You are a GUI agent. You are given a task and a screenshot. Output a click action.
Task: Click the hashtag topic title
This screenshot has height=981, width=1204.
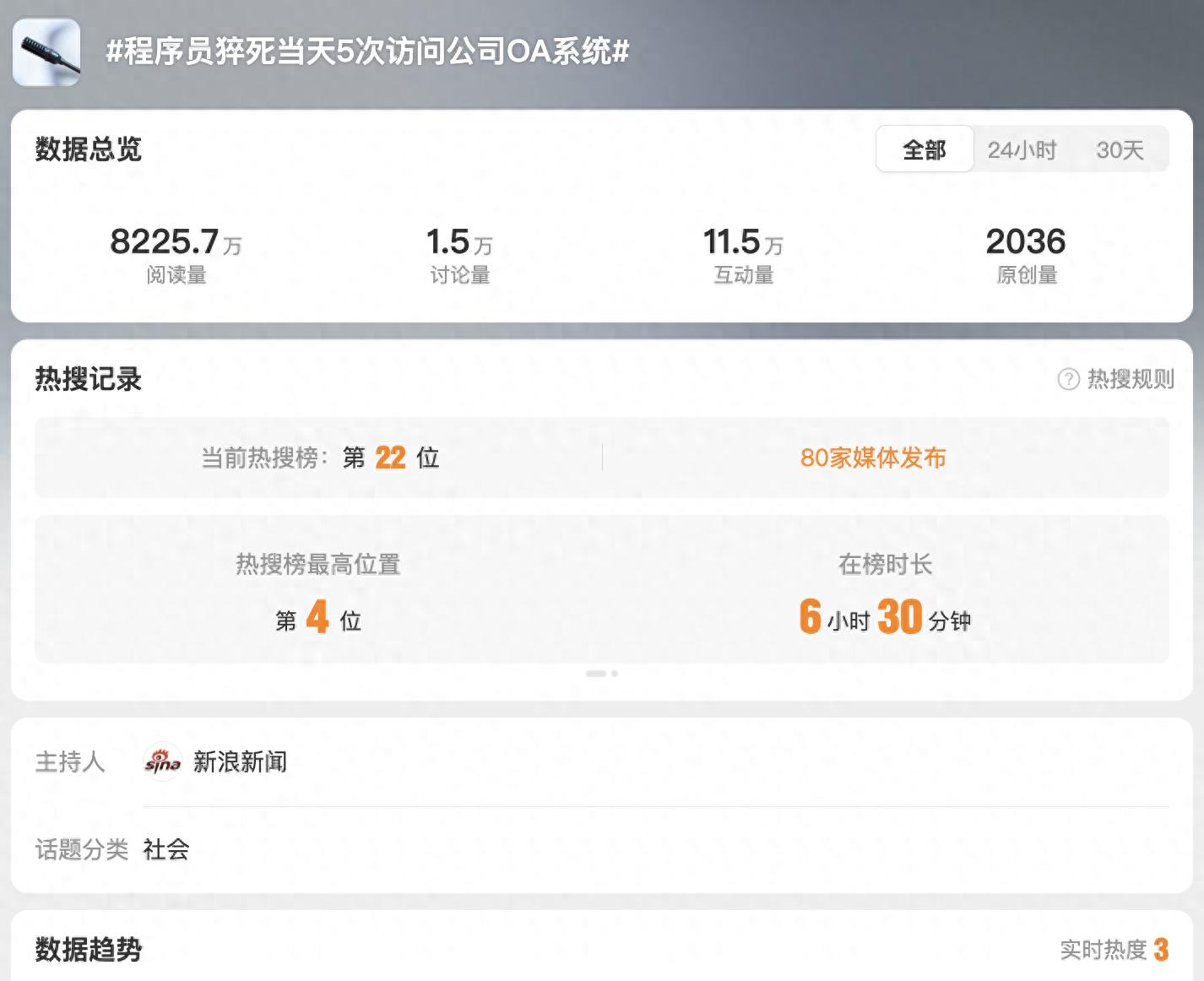pos(367,52)
